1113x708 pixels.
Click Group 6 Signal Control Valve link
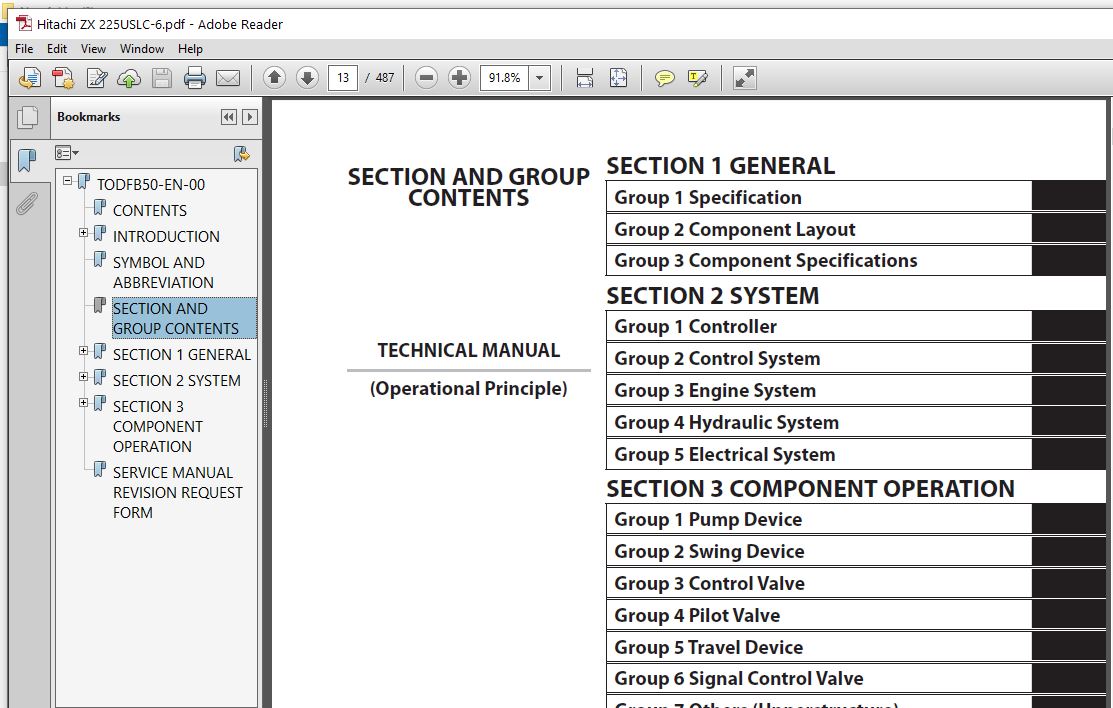click(x=739, y=679)
